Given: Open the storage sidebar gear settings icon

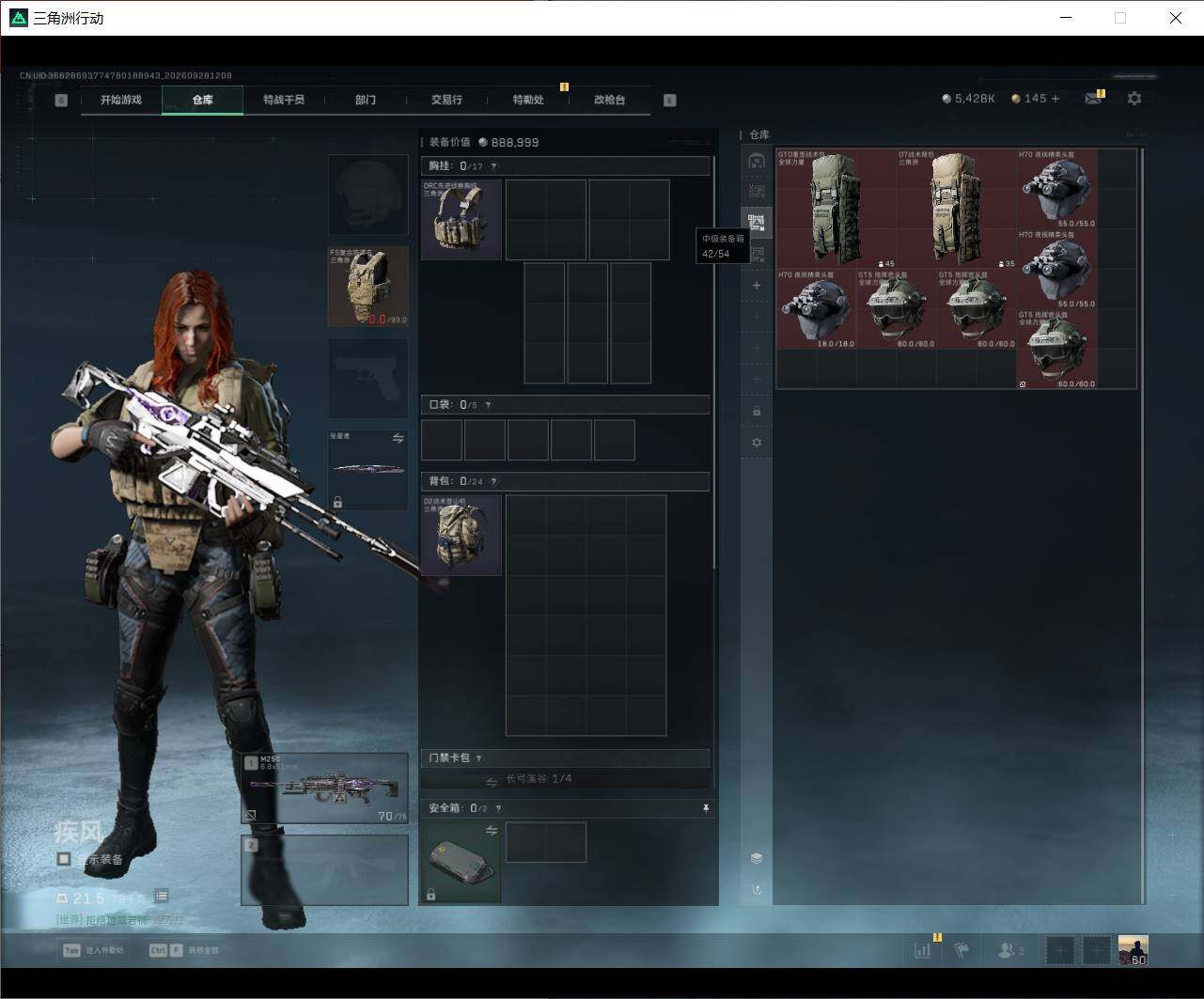Looking at the screenshot, I should coord(757,442).
